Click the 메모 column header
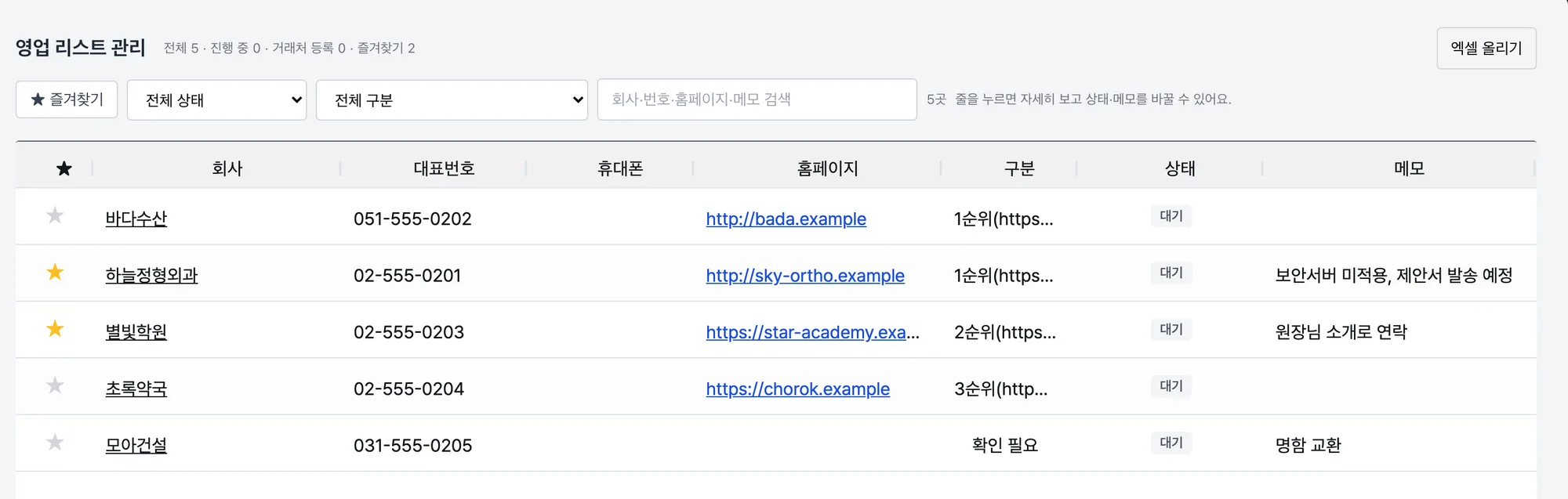Screen dimensions: 1568x499 tap(1409, 168)
